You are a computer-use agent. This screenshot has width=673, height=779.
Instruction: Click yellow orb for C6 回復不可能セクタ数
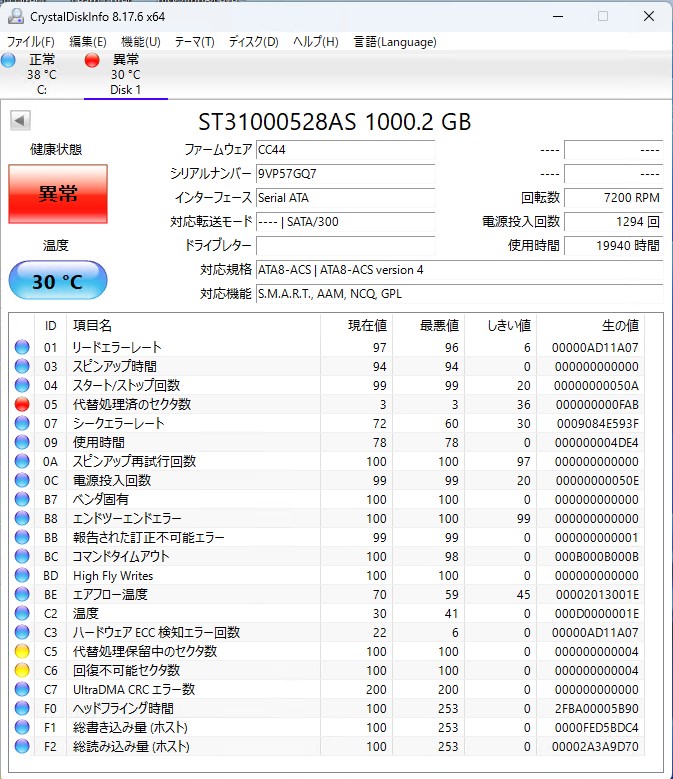pos(22,670)
